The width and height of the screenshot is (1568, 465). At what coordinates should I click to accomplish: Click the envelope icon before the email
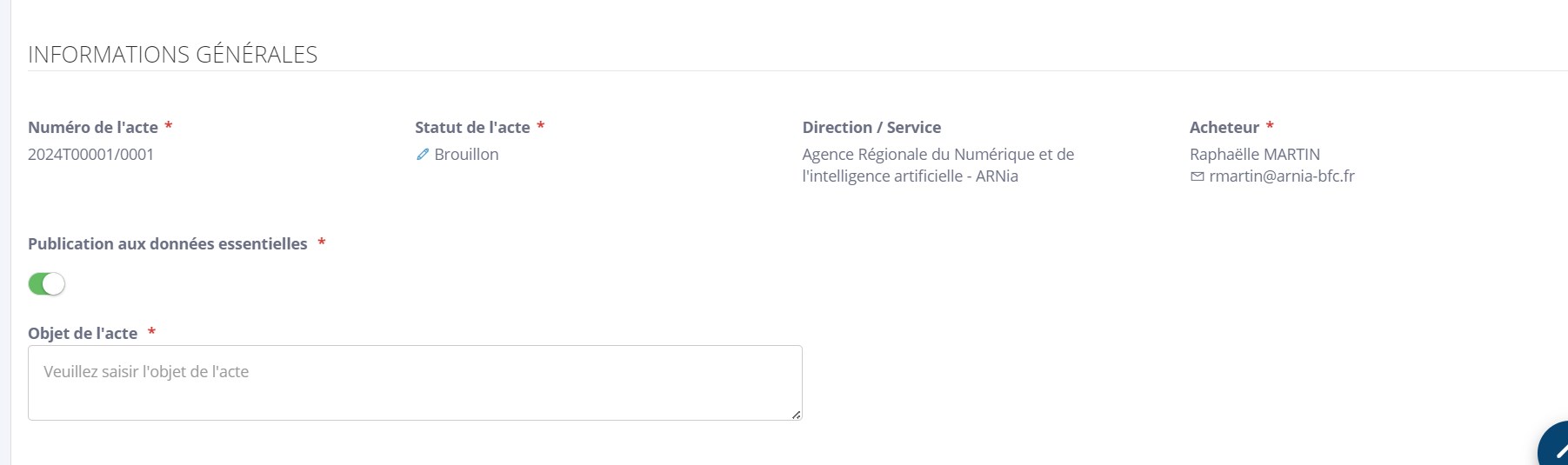coord(1198,176)
